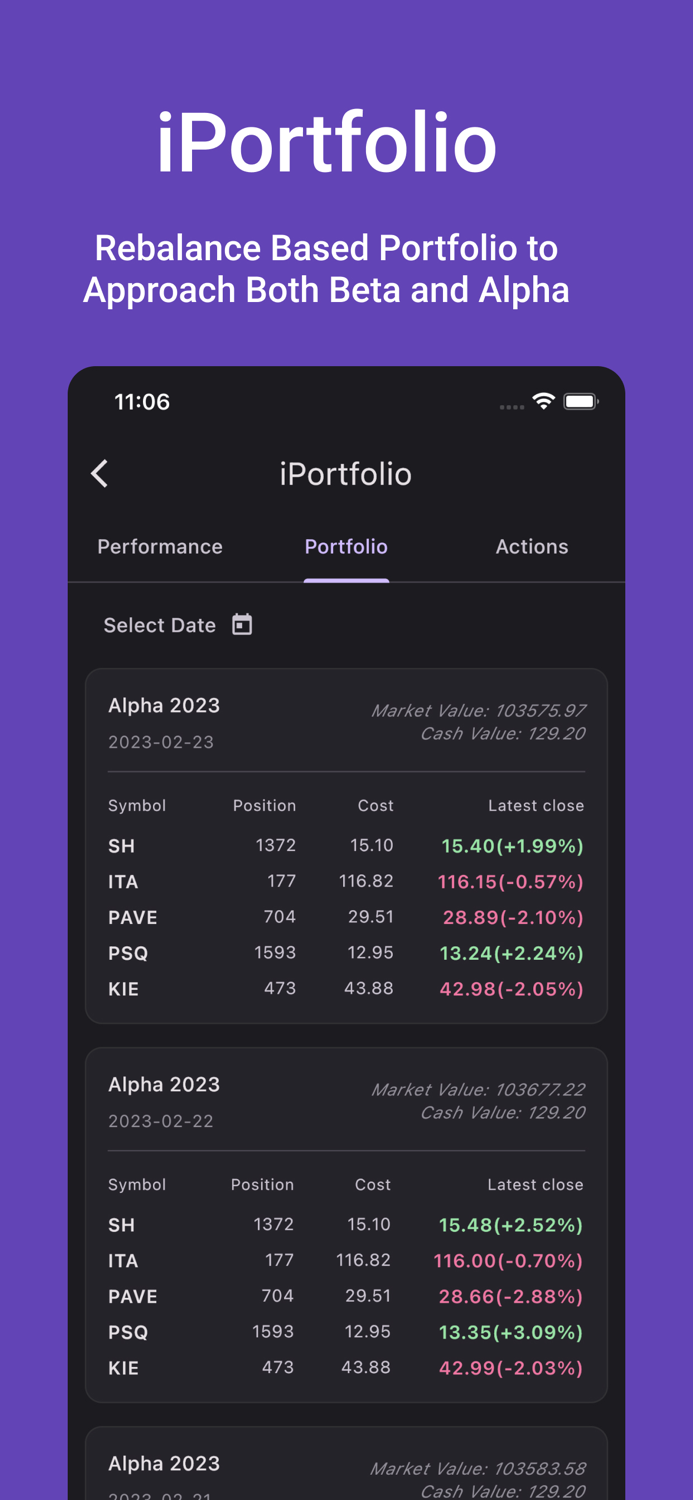Expand the Alpha 2023 card dated 2023-02-22
Image resolution: width=693 pixels, height=1500 pixels.
164,1084
